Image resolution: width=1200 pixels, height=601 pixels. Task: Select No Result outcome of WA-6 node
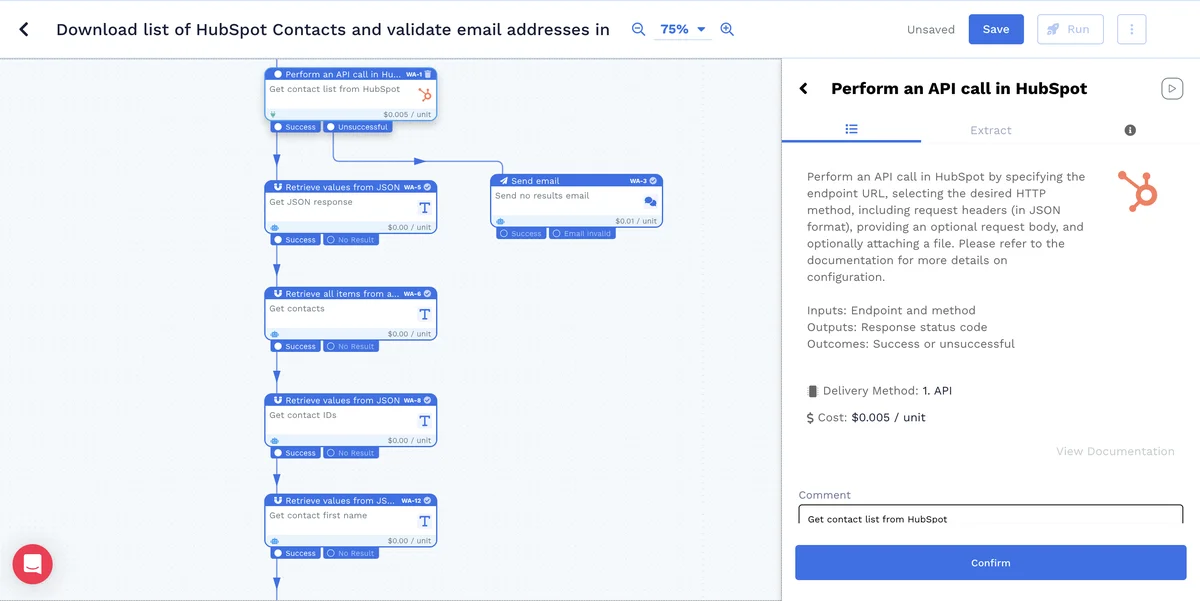click(351, 346)
